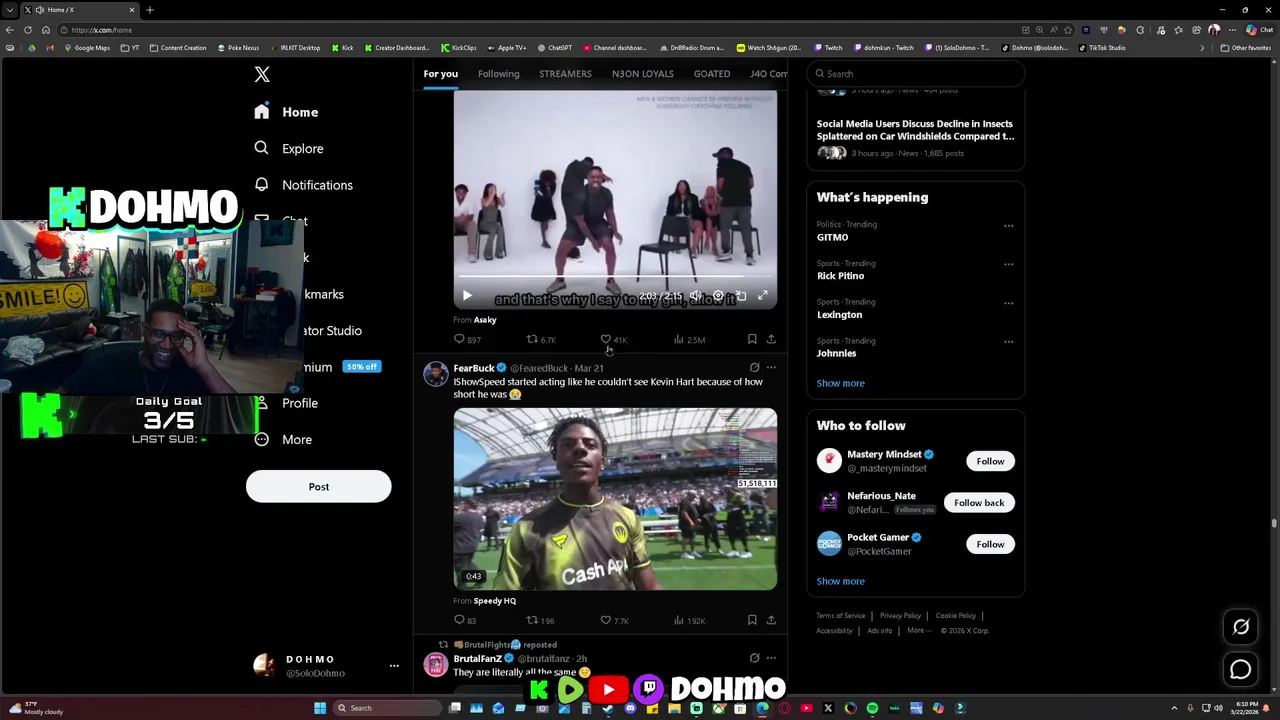Open the Windows Start menu
The image size is (1280, 720).
coord(320,708)
